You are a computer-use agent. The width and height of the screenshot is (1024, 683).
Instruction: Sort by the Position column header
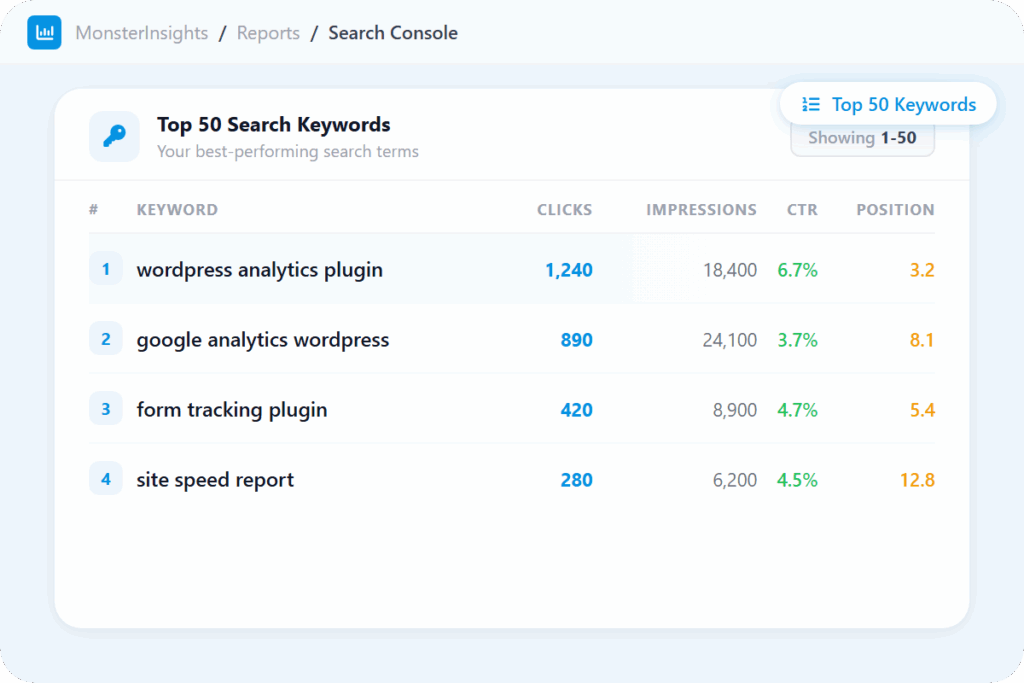pyautogui.click(x=895, y=210)
